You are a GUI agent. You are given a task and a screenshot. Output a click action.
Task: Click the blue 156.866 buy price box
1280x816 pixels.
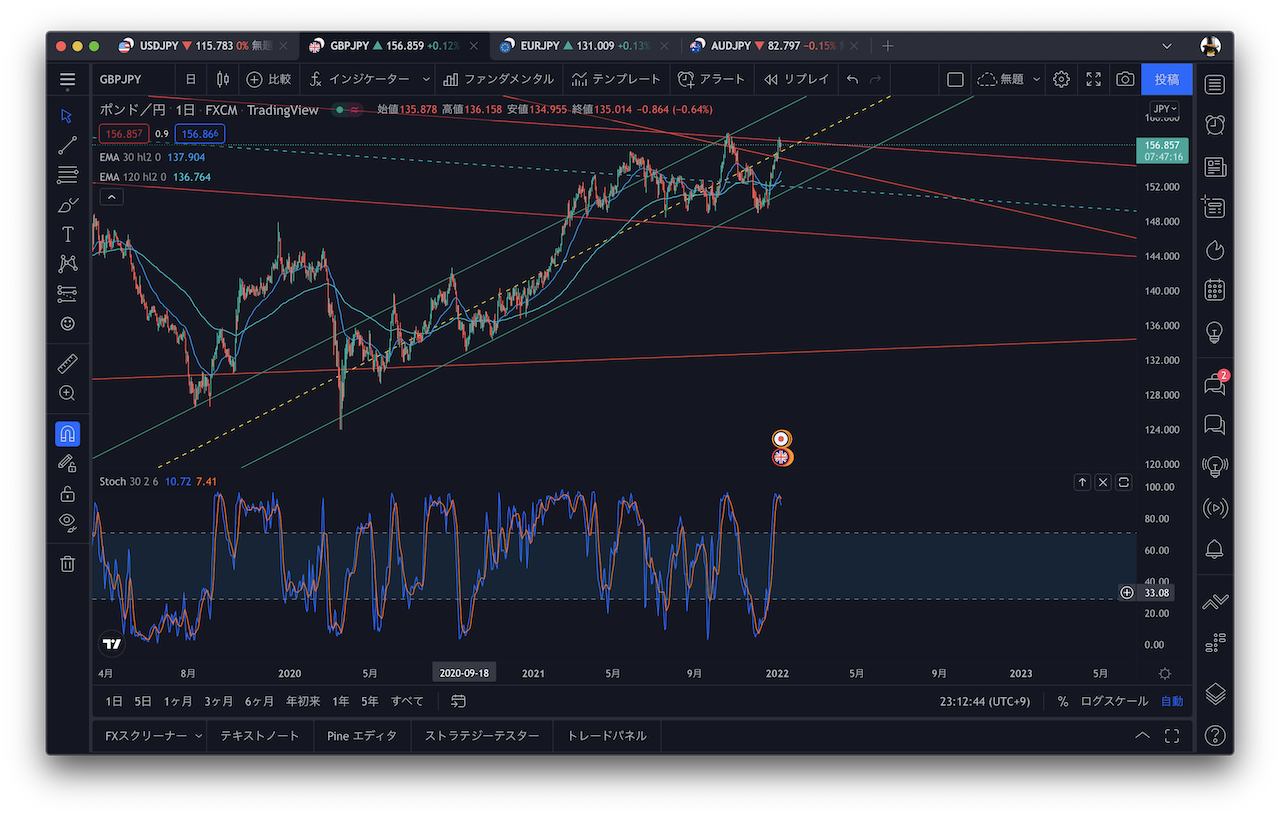pyautogui.click(x=199, y=133)
